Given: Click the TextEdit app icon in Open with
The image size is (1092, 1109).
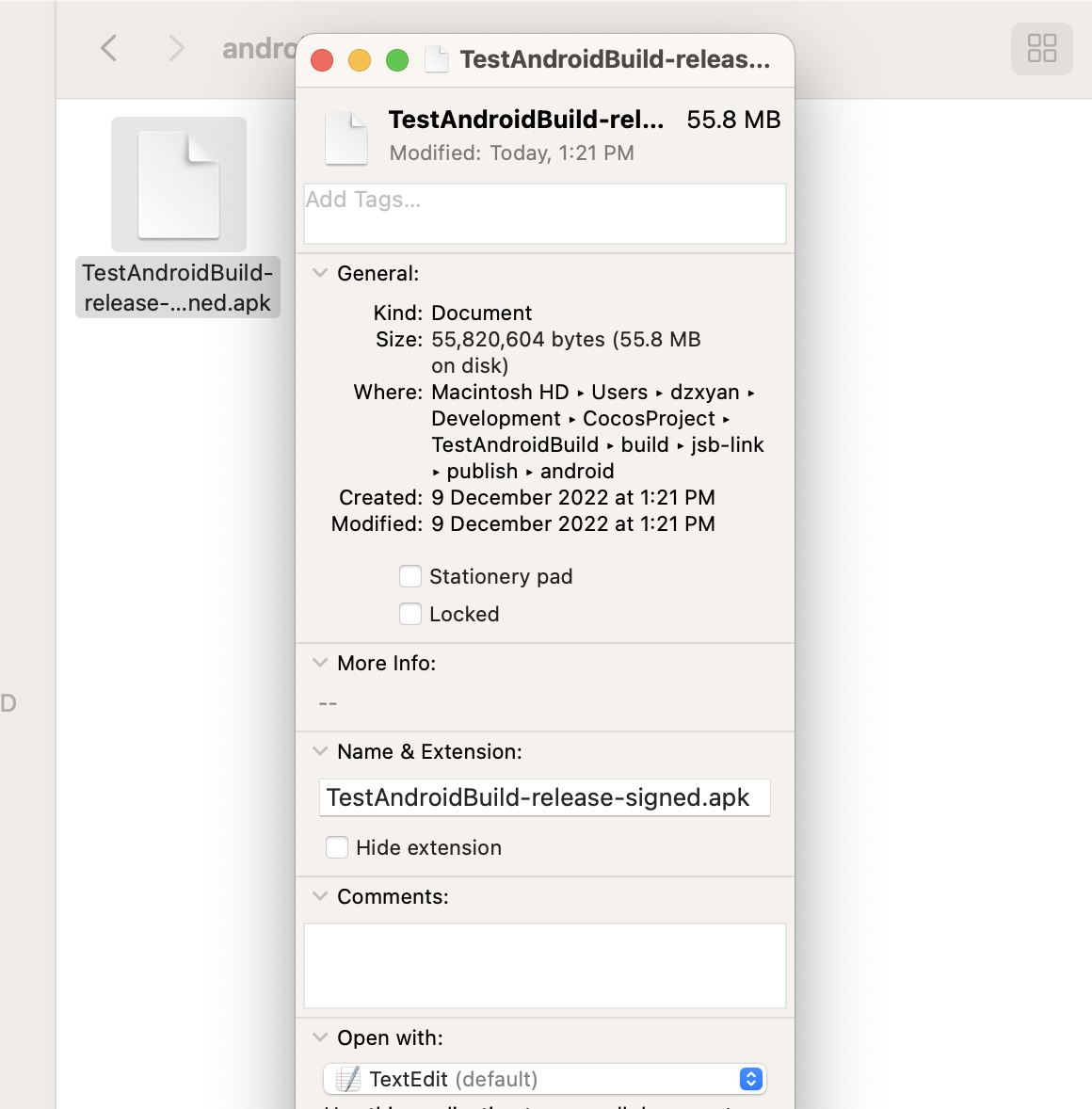Looking at the screenshot, I should click(x=348, y=1079).
